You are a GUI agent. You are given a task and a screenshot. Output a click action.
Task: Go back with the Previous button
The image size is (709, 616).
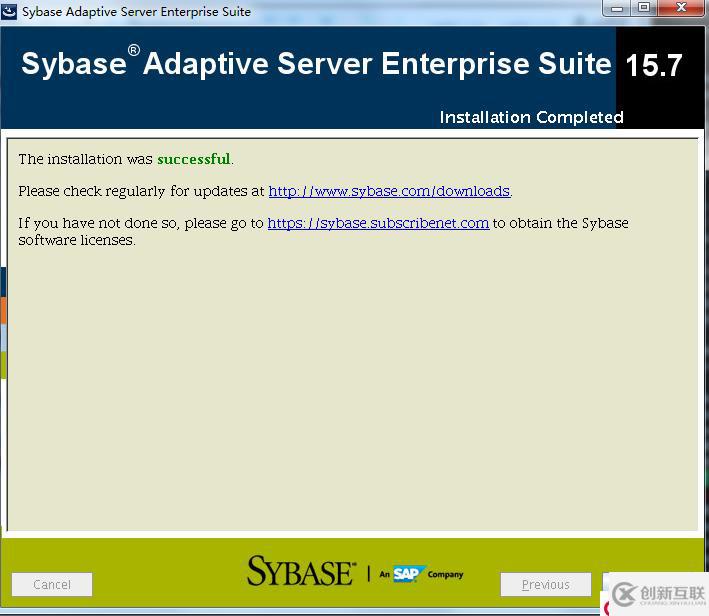pyautogui.click(x=546, y=584)
